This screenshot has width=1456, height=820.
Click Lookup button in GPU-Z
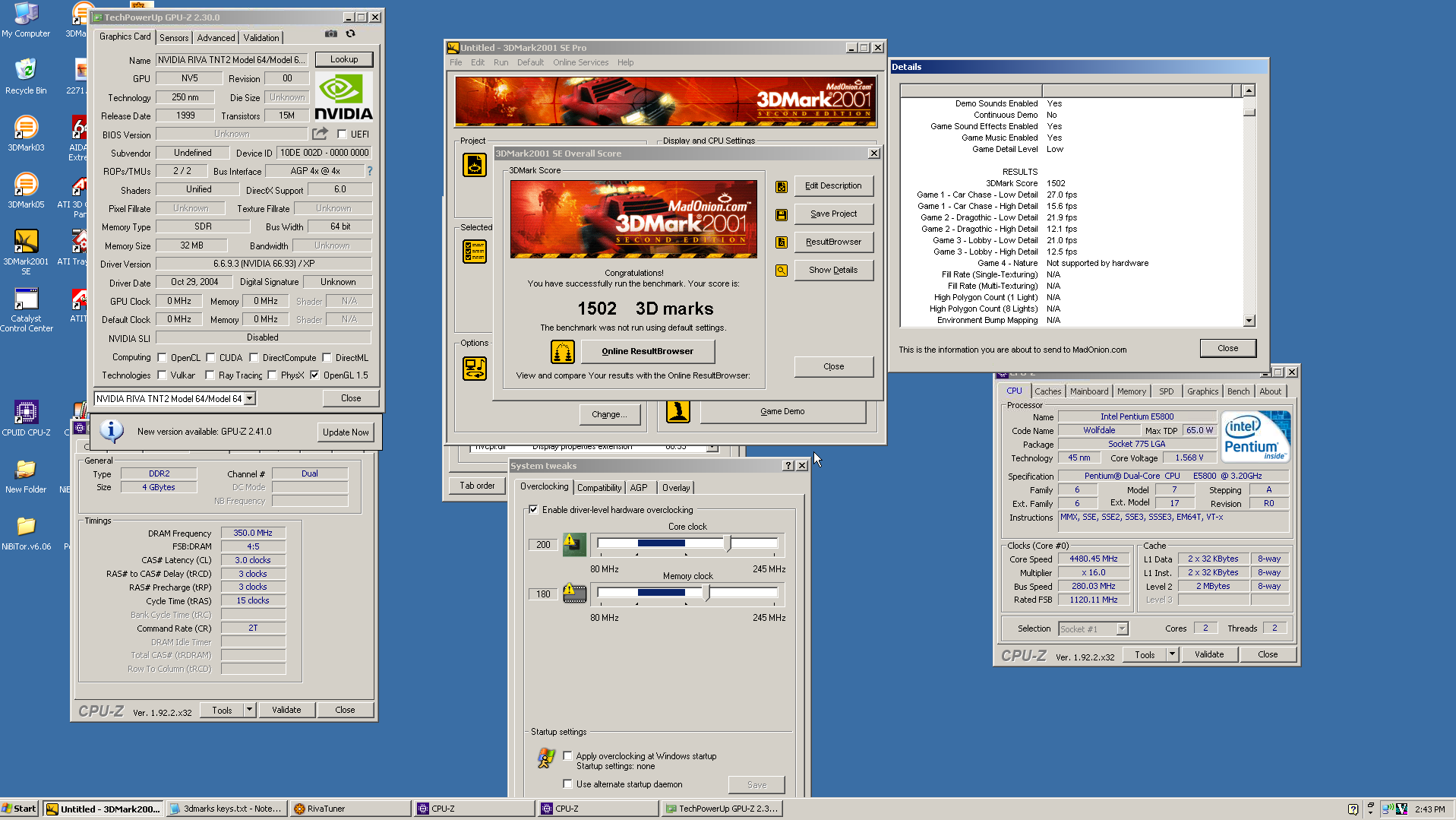coord(344,59)
